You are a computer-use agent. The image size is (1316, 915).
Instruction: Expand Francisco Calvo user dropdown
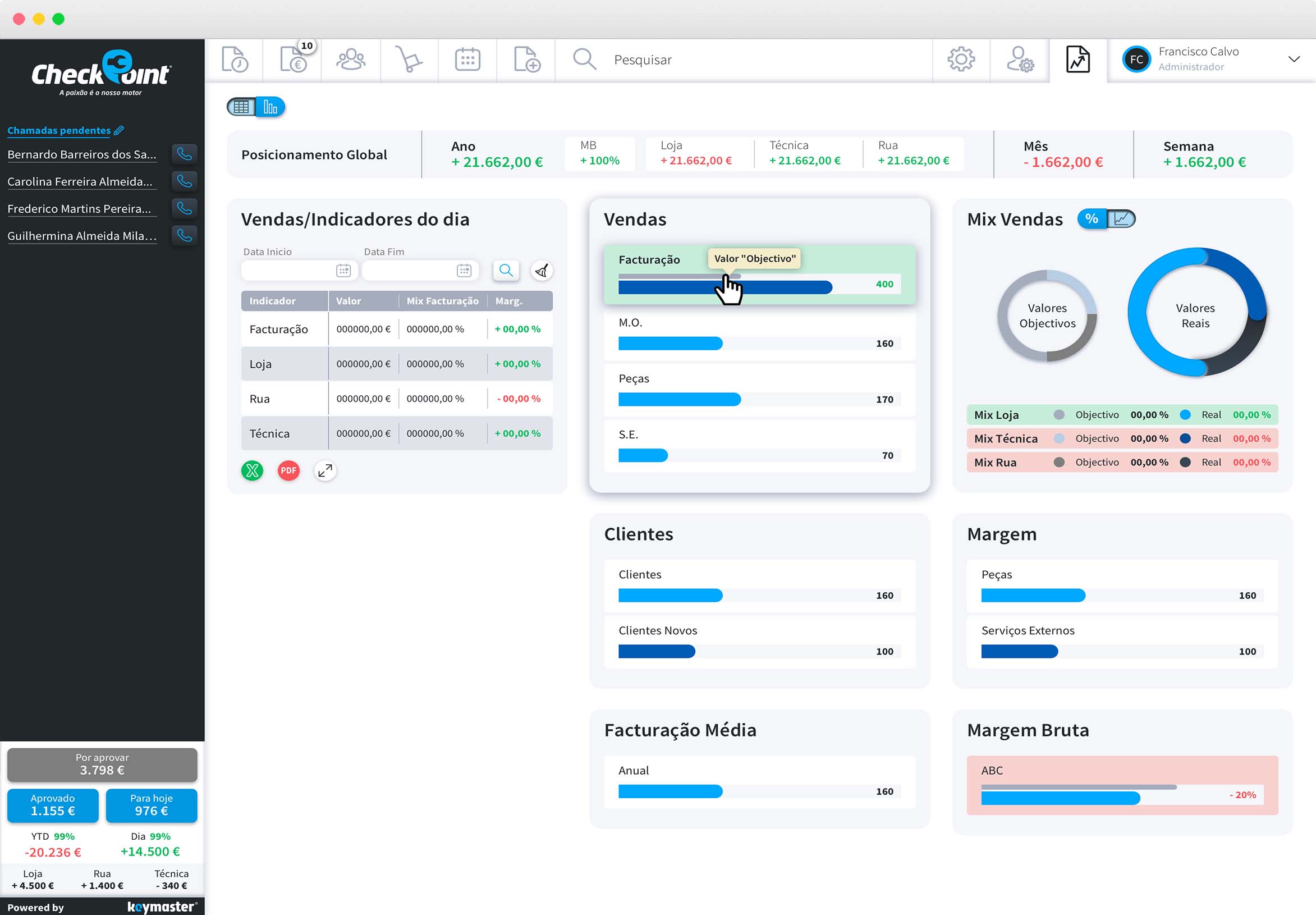(x=1294, y=60)
